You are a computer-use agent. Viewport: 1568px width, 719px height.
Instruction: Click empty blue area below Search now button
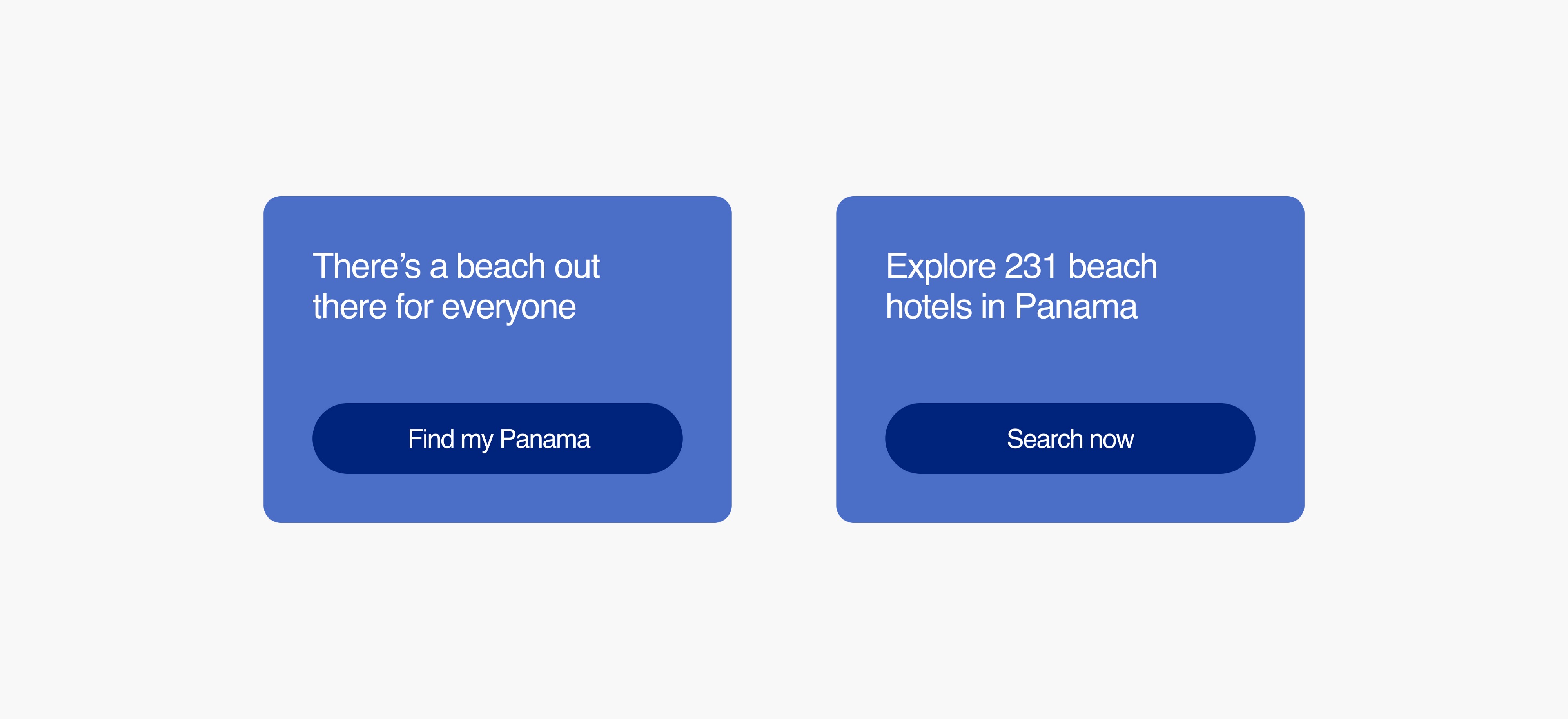click(x=1070, y=499)
